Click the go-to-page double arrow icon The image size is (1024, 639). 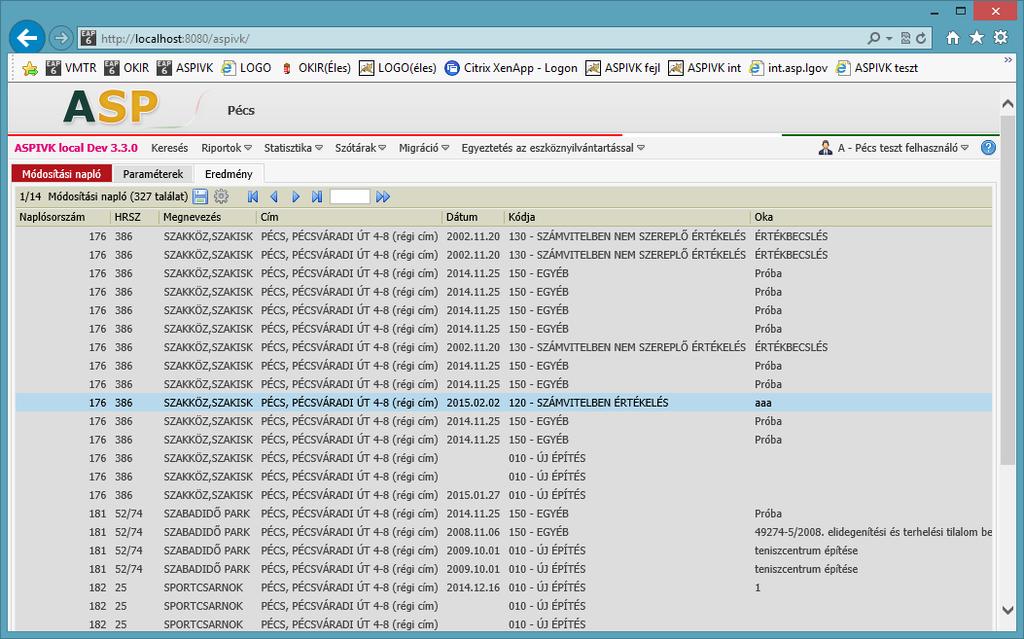point(383,197)
